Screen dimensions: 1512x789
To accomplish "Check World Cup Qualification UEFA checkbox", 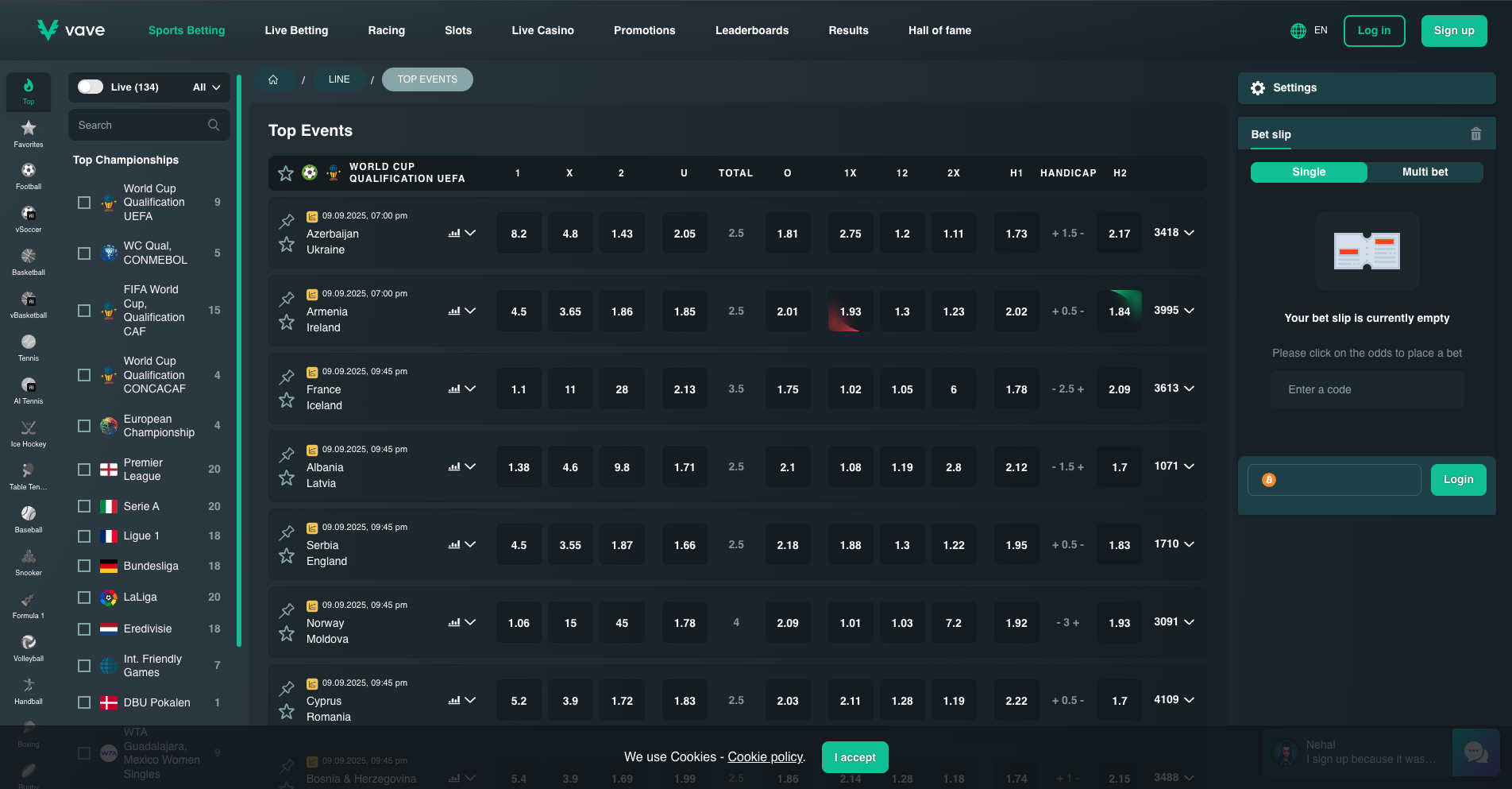I will click(x=84, y=203).
